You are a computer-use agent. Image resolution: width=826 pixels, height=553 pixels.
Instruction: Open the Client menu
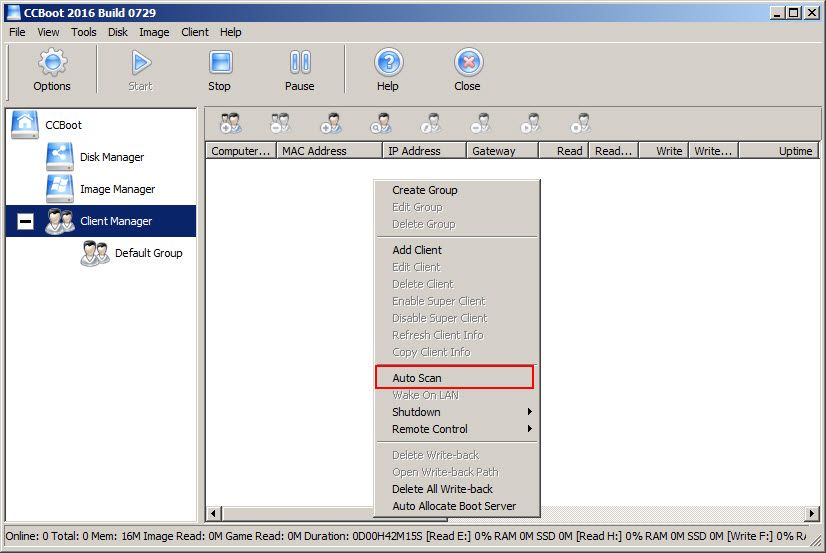click(x=195, y=32)
